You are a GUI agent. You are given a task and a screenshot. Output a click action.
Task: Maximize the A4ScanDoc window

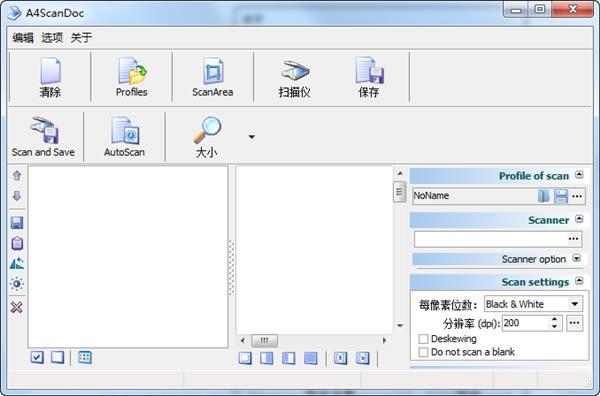(540, 10)
